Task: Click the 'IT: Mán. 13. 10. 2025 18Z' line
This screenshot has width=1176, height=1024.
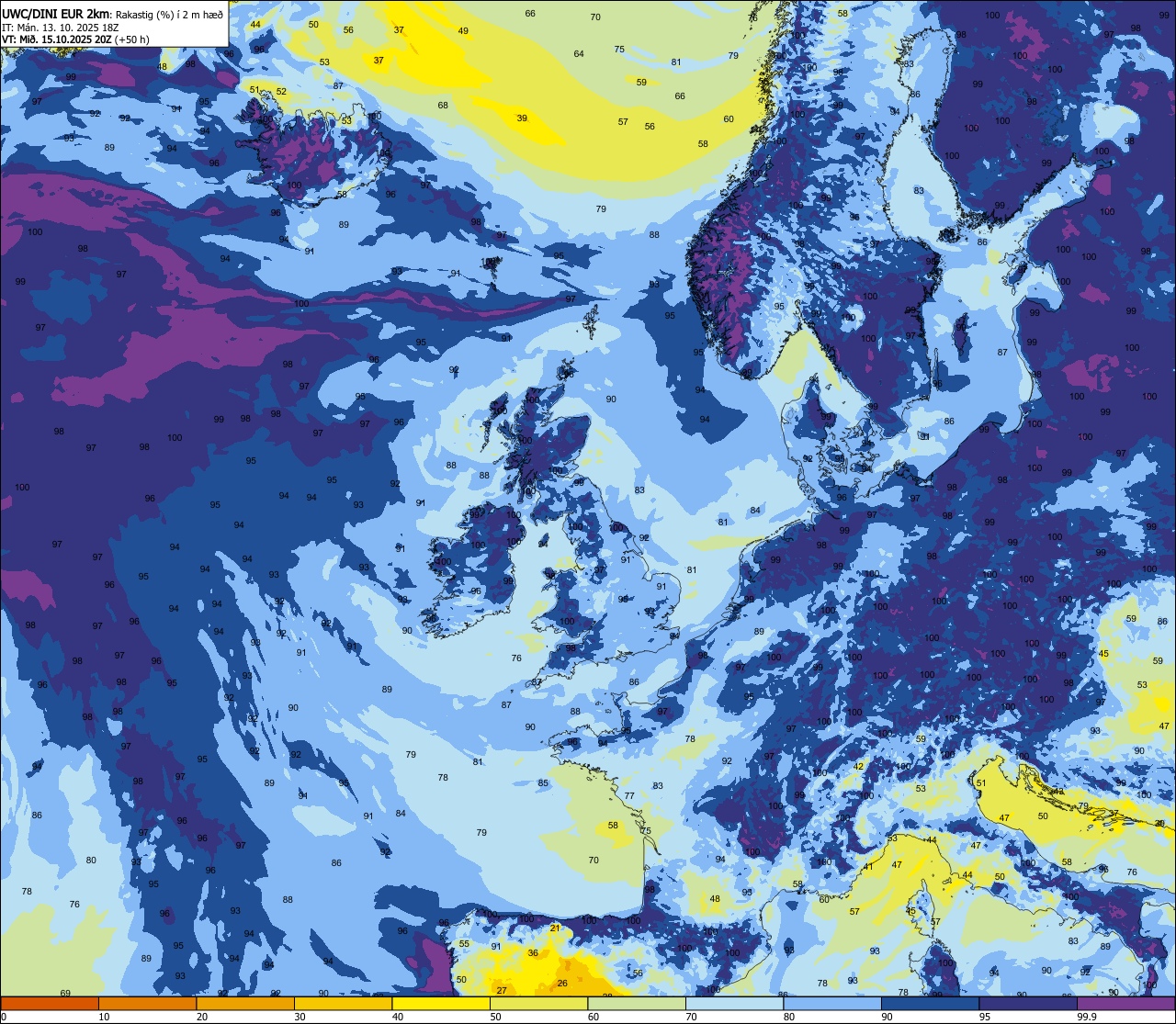Action: pos(61,27)
